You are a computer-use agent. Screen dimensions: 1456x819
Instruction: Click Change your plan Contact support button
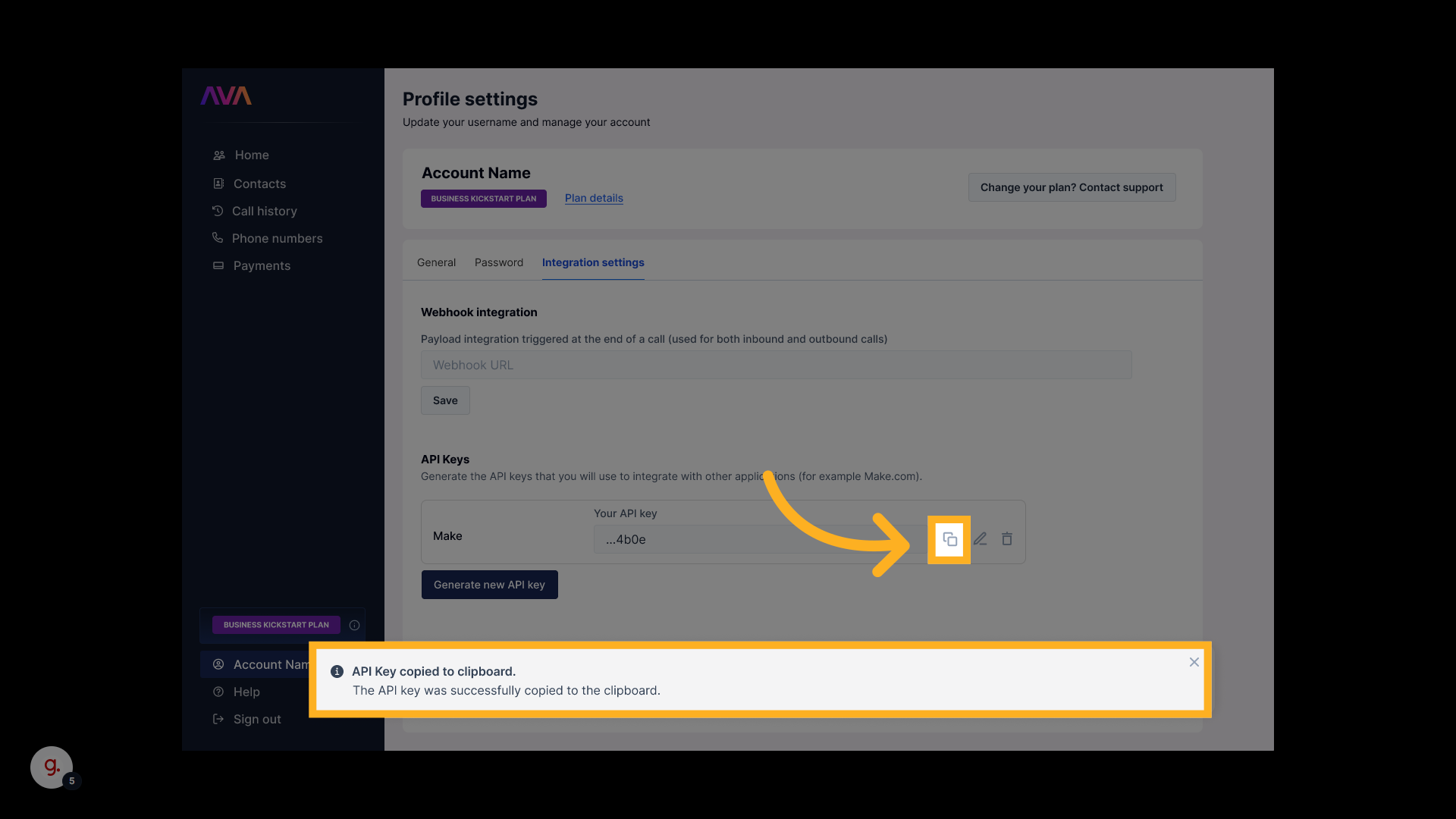tap(1072, 187)
